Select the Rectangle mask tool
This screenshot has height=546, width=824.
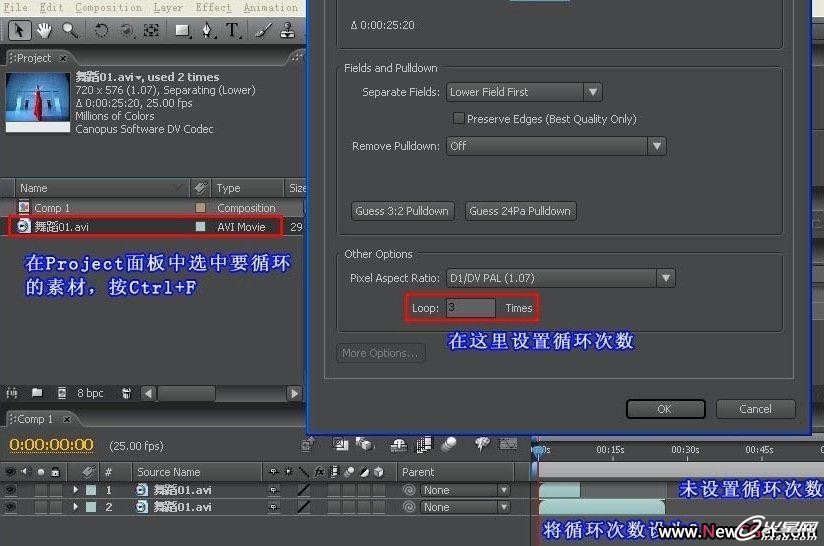coord(182,30)
